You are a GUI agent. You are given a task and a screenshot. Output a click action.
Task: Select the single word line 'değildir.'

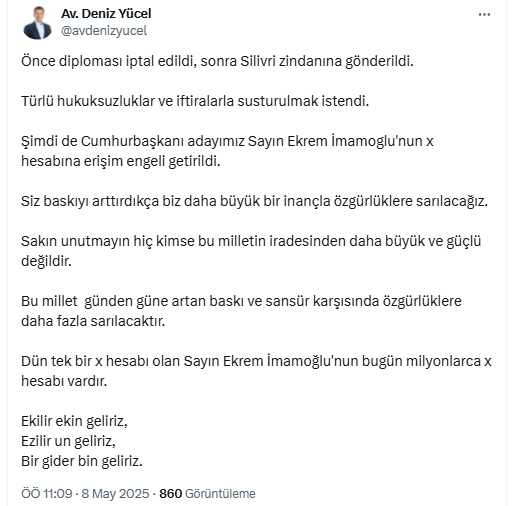click(x=46, y=261)
